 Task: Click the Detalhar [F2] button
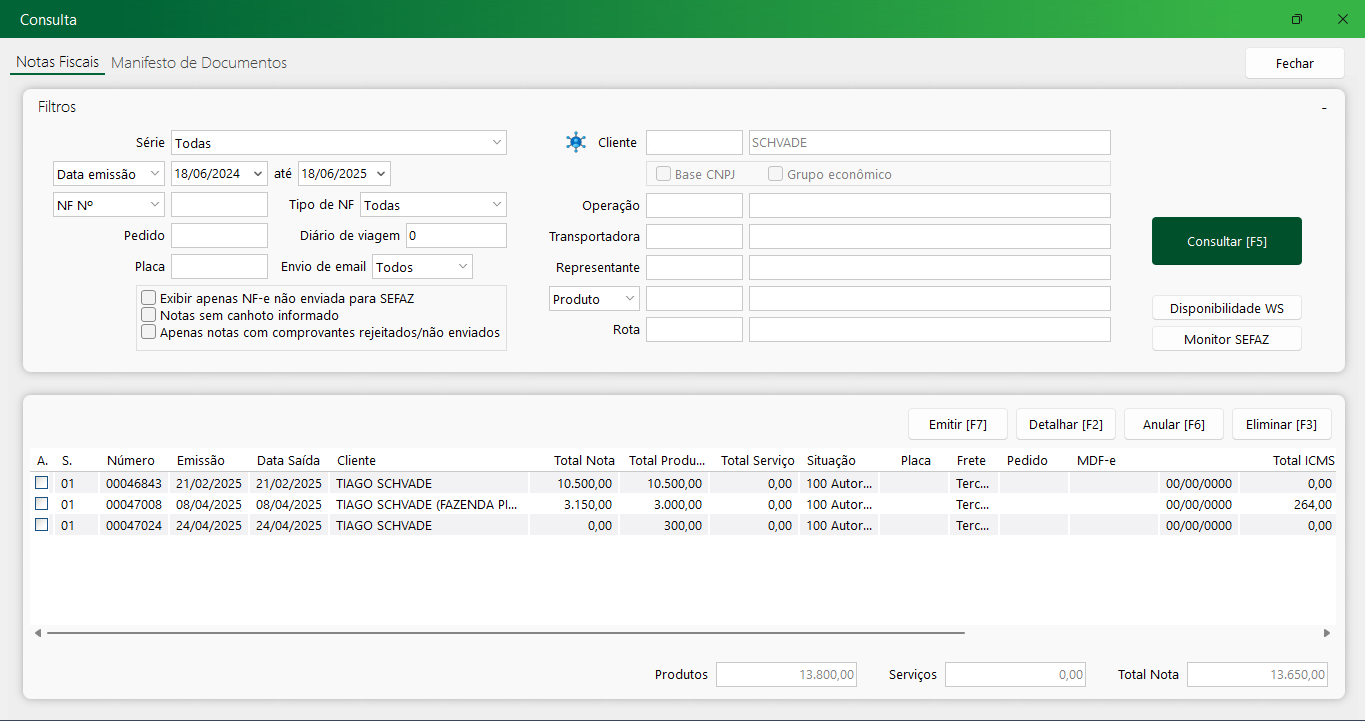click(1065, 424)
